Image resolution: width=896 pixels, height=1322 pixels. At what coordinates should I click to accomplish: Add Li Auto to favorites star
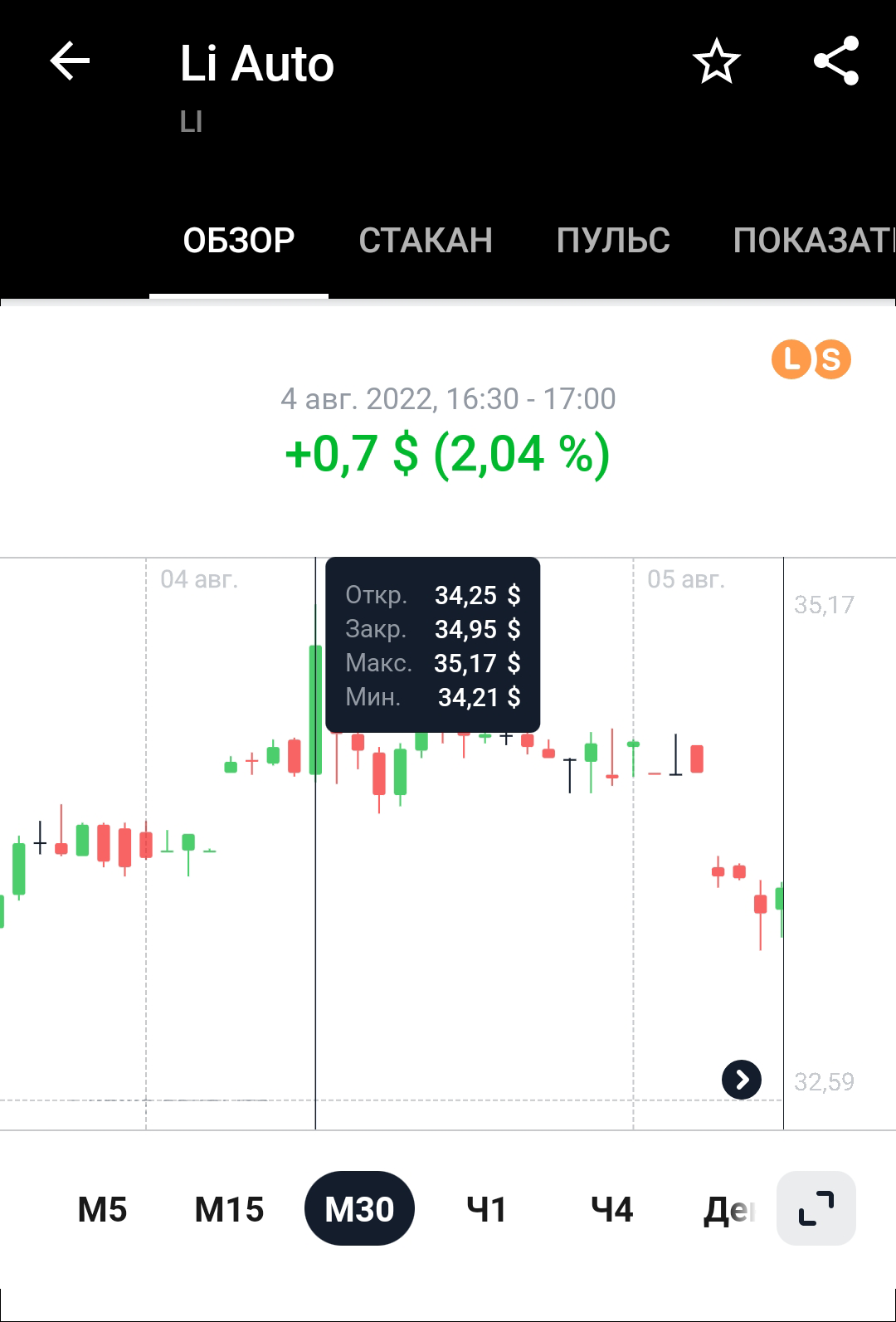click(x=716, y=61)
